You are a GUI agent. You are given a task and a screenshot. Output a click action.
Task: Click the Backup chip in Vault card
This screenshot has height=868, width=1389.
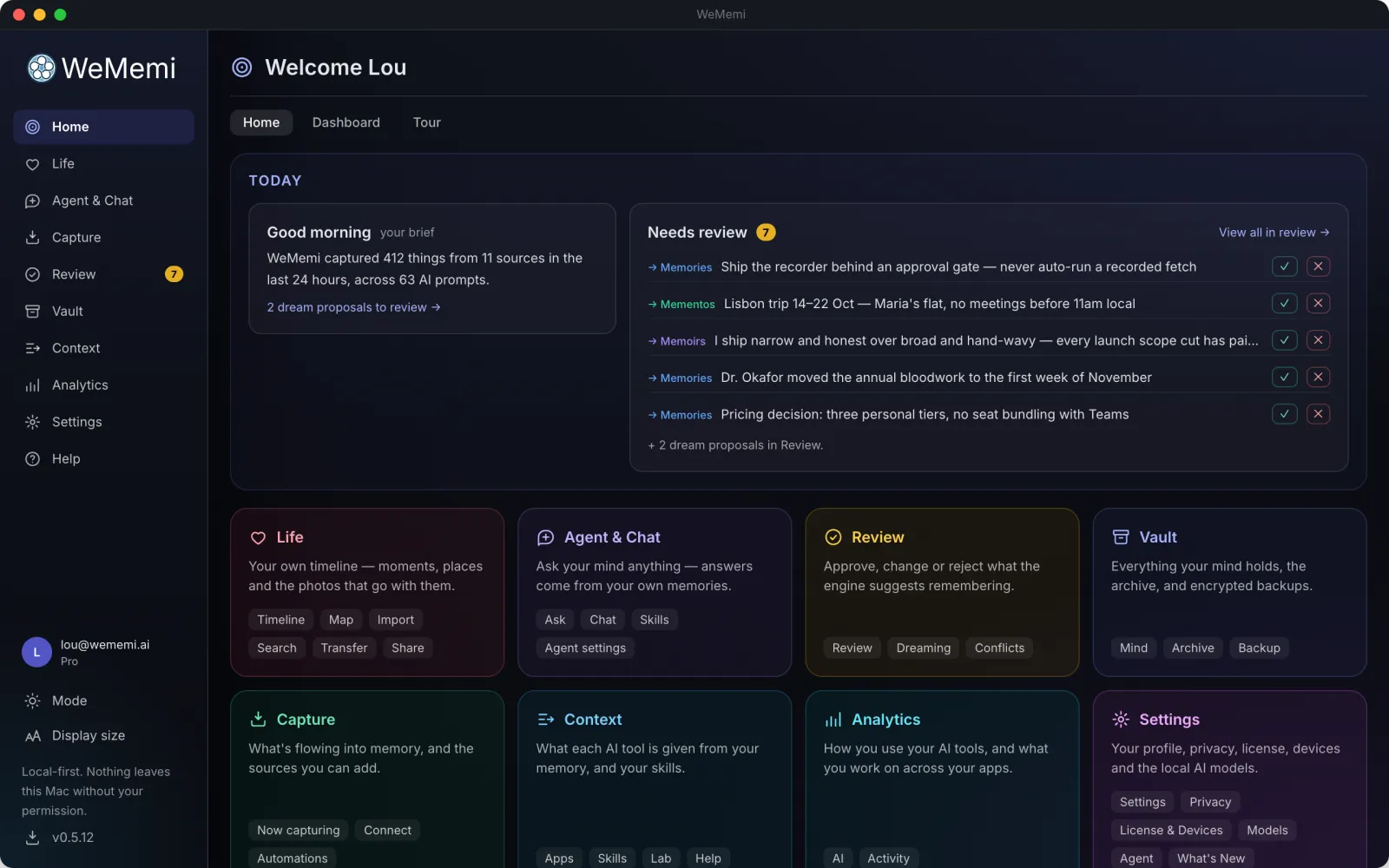coord(1259,648)
